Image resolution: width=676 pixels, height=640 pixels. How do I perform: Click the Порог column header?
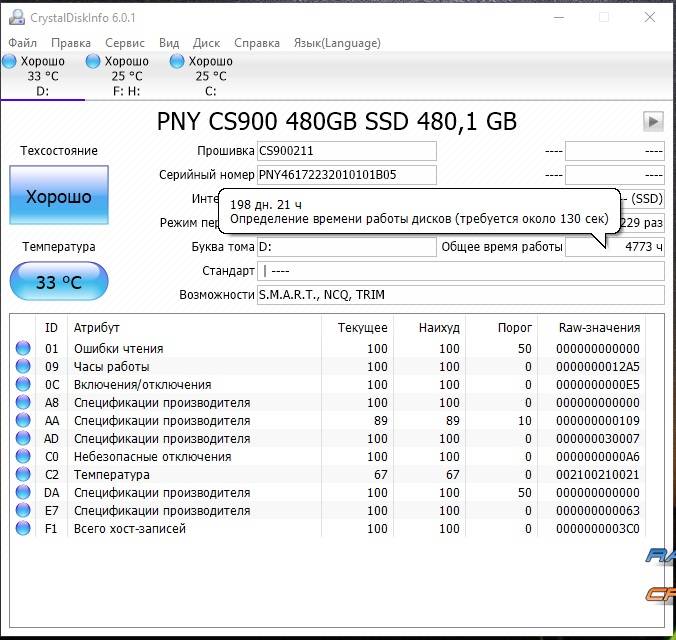coord(501,328)
